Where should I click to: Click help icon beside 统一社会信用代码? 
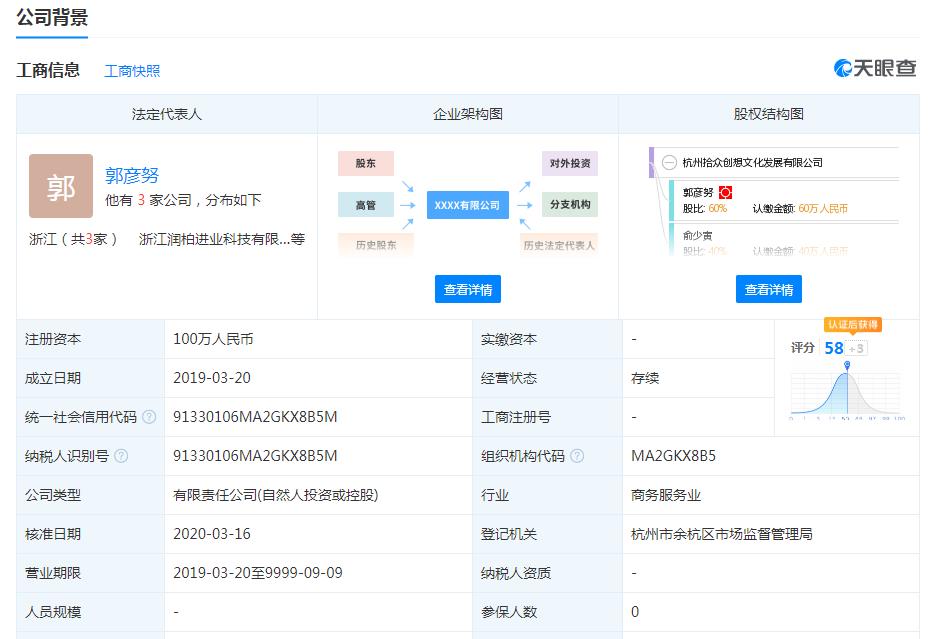tap(149, 417)
